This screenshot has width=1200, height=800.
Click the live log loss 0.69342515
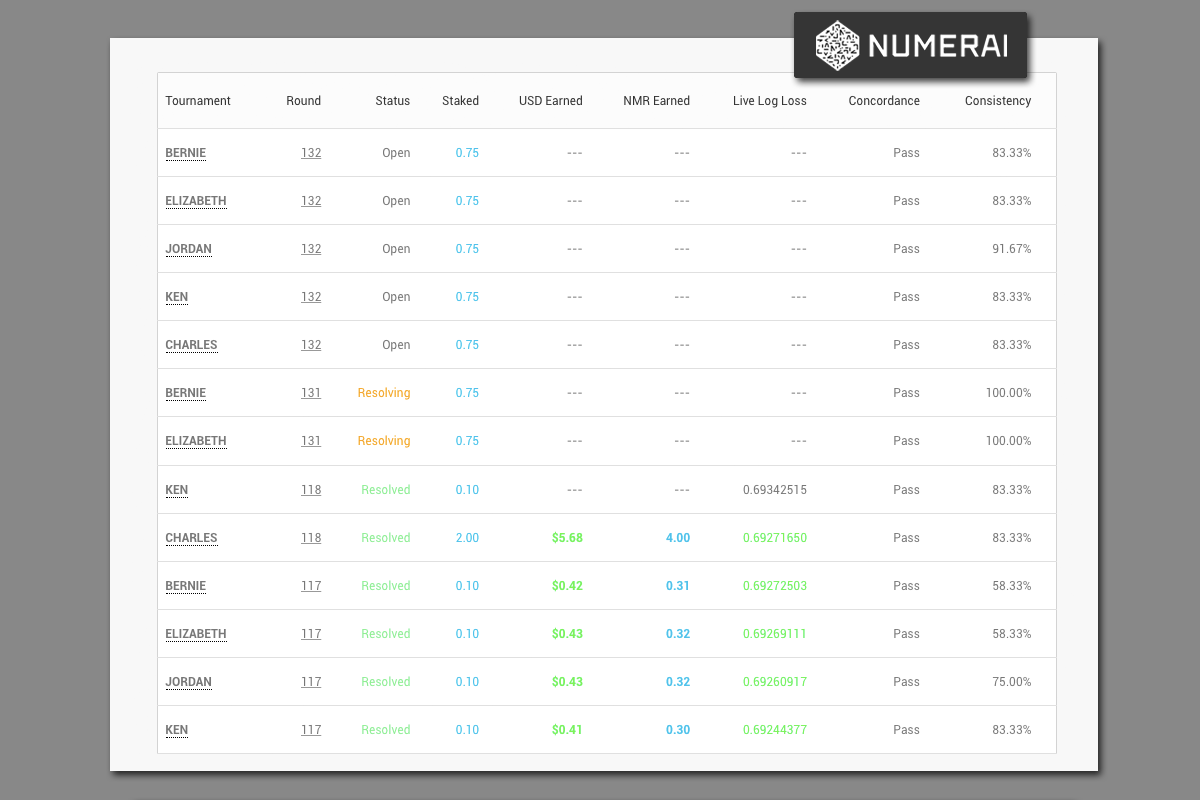775,490
